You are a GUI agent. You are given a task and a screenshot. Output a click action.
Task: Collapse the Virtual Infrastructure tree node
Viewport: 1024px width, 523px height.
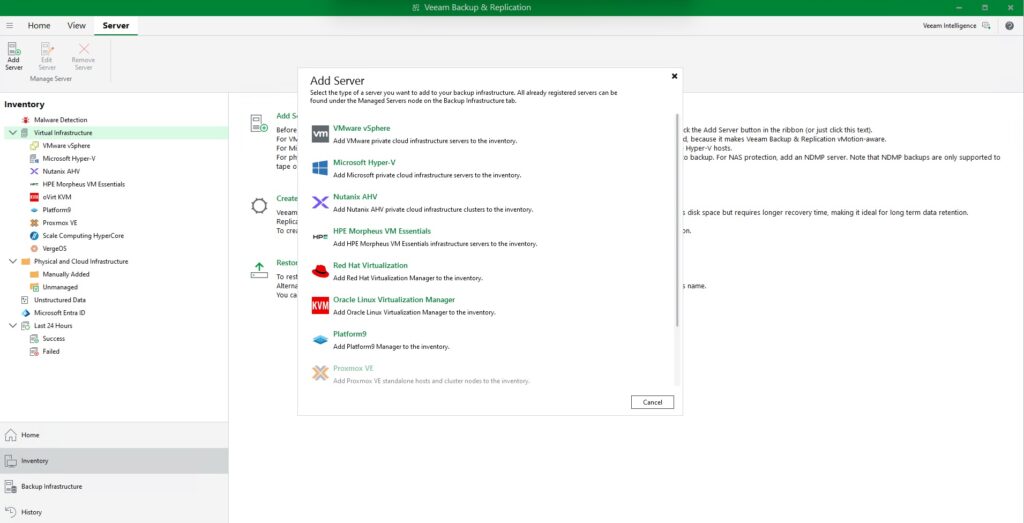click(x=12, y=133)
